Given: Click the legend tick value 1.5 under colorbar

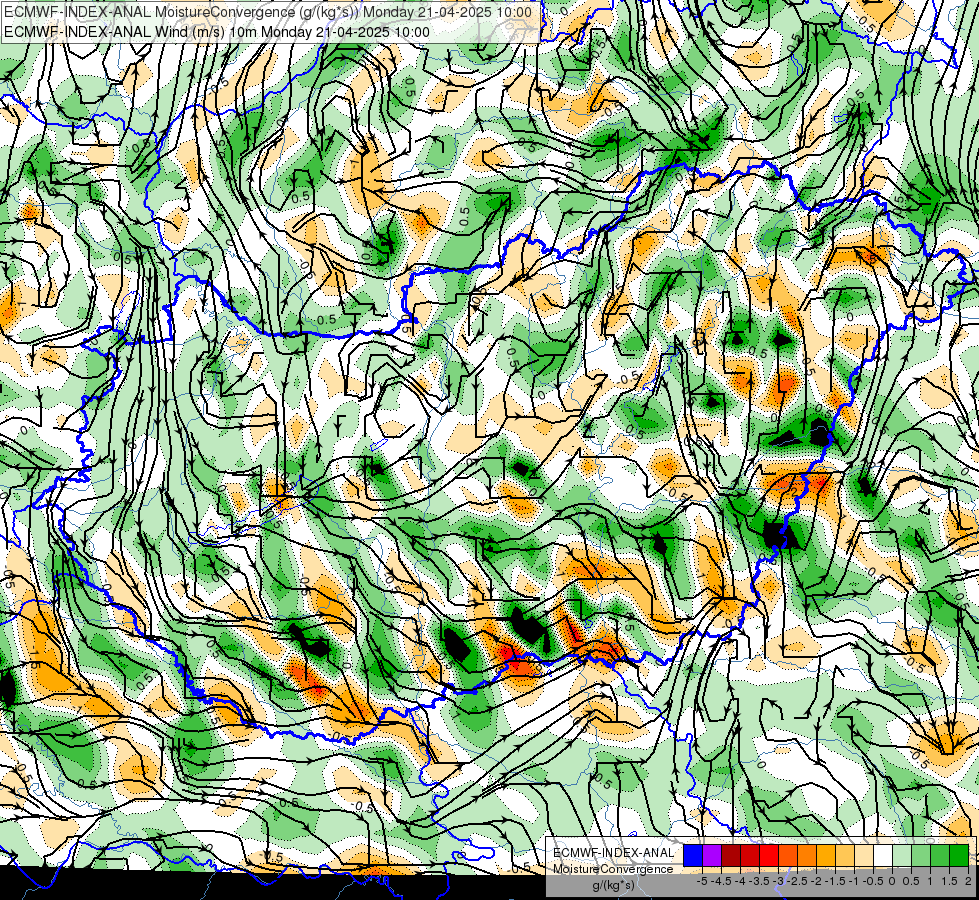Looking at the screenshot, I should (x=949, y=881).
